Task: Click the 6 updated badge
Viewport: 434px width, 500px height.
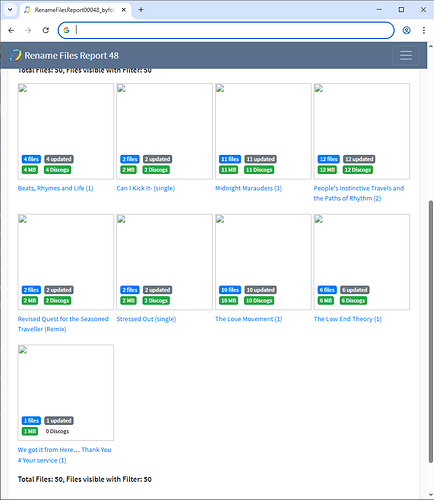Action: pos(355,290)
